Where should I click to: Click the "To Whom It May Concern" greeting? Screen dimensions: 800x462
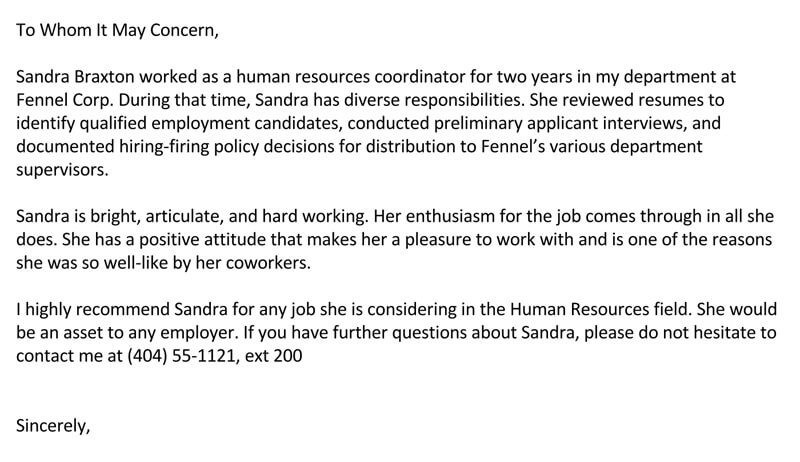point(116,29)
